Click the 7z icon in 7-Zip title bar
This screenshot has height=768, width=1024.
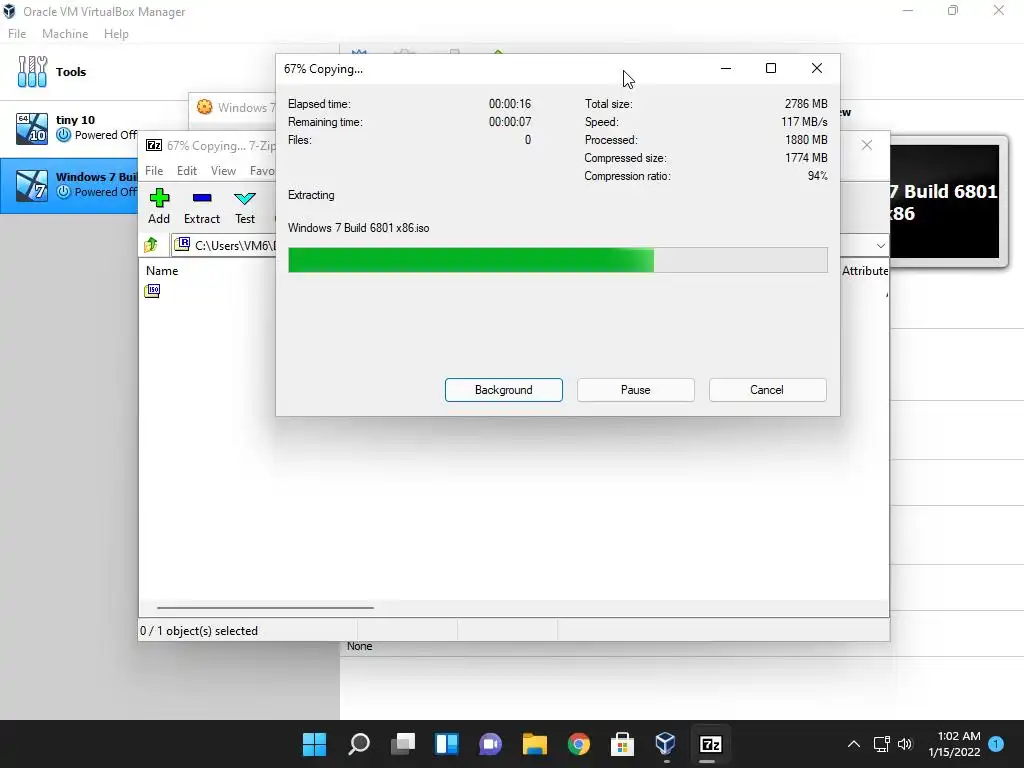[154, 146]
